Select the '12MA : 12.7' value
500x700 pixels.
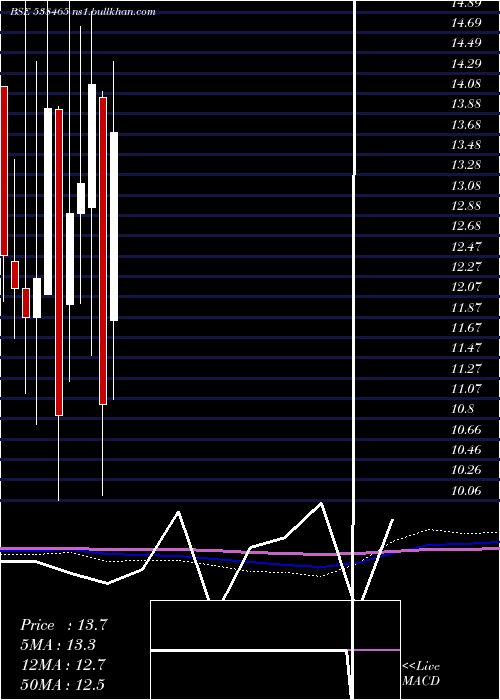tap(64, 665)
